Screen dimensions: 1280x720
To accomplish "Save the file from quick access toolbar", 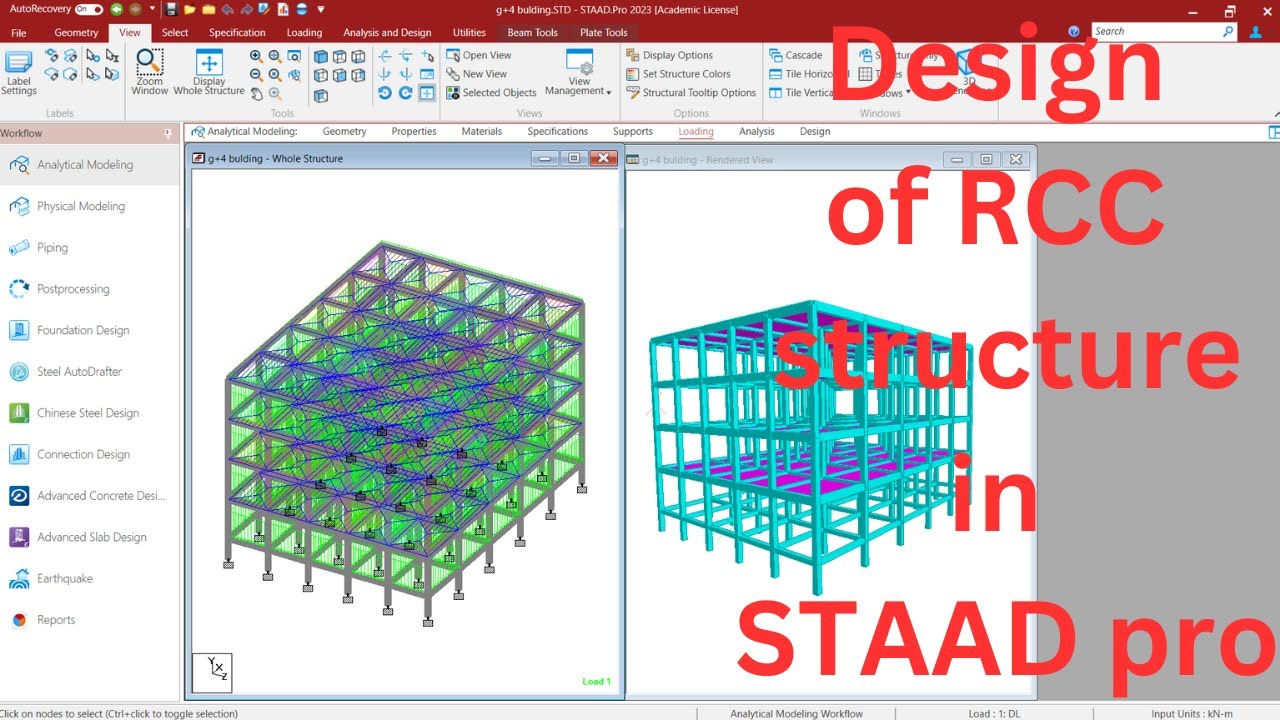I will [172, 9].
